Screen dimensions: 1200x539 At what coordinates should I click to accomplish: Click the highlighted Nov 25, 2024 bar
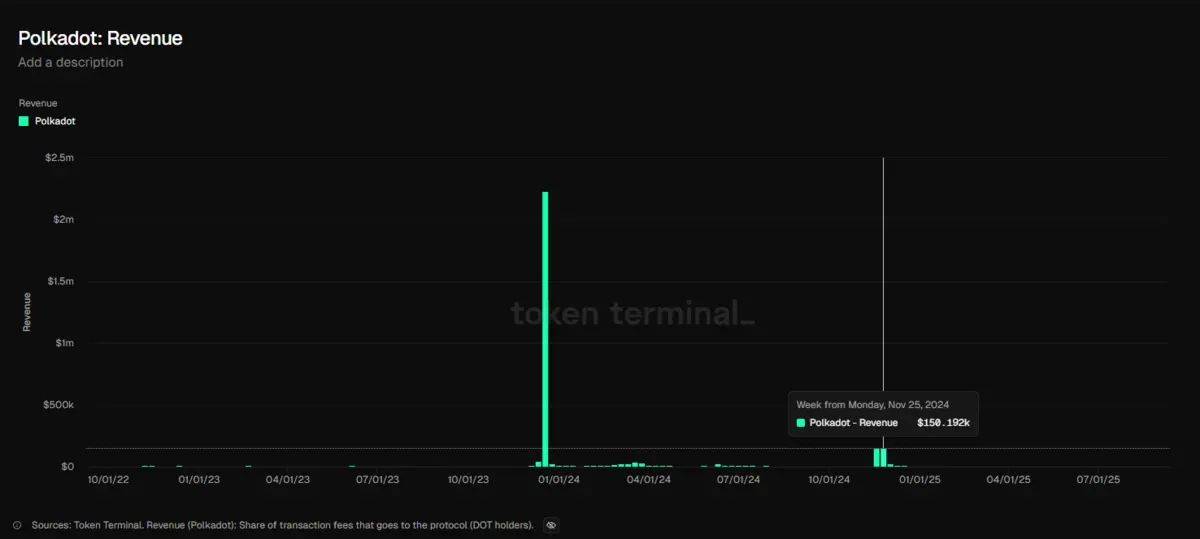883,457
